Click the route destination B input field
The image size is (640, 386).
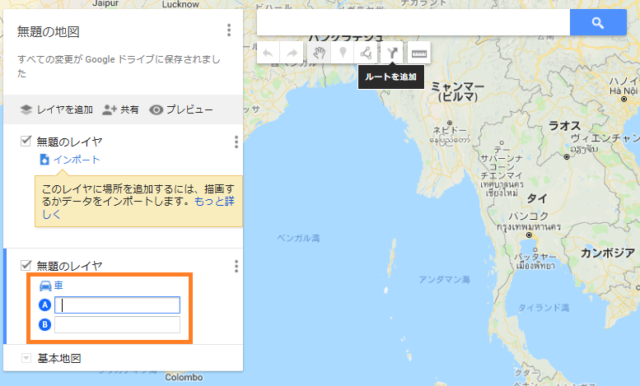tap(117, 325)
